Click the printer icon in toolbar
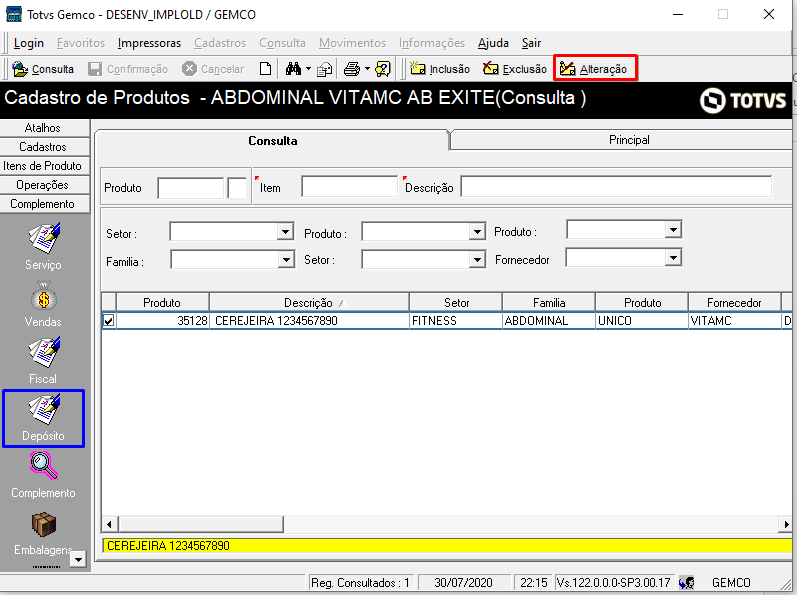The width and height of the screenshot is (797, 595). 352,69
